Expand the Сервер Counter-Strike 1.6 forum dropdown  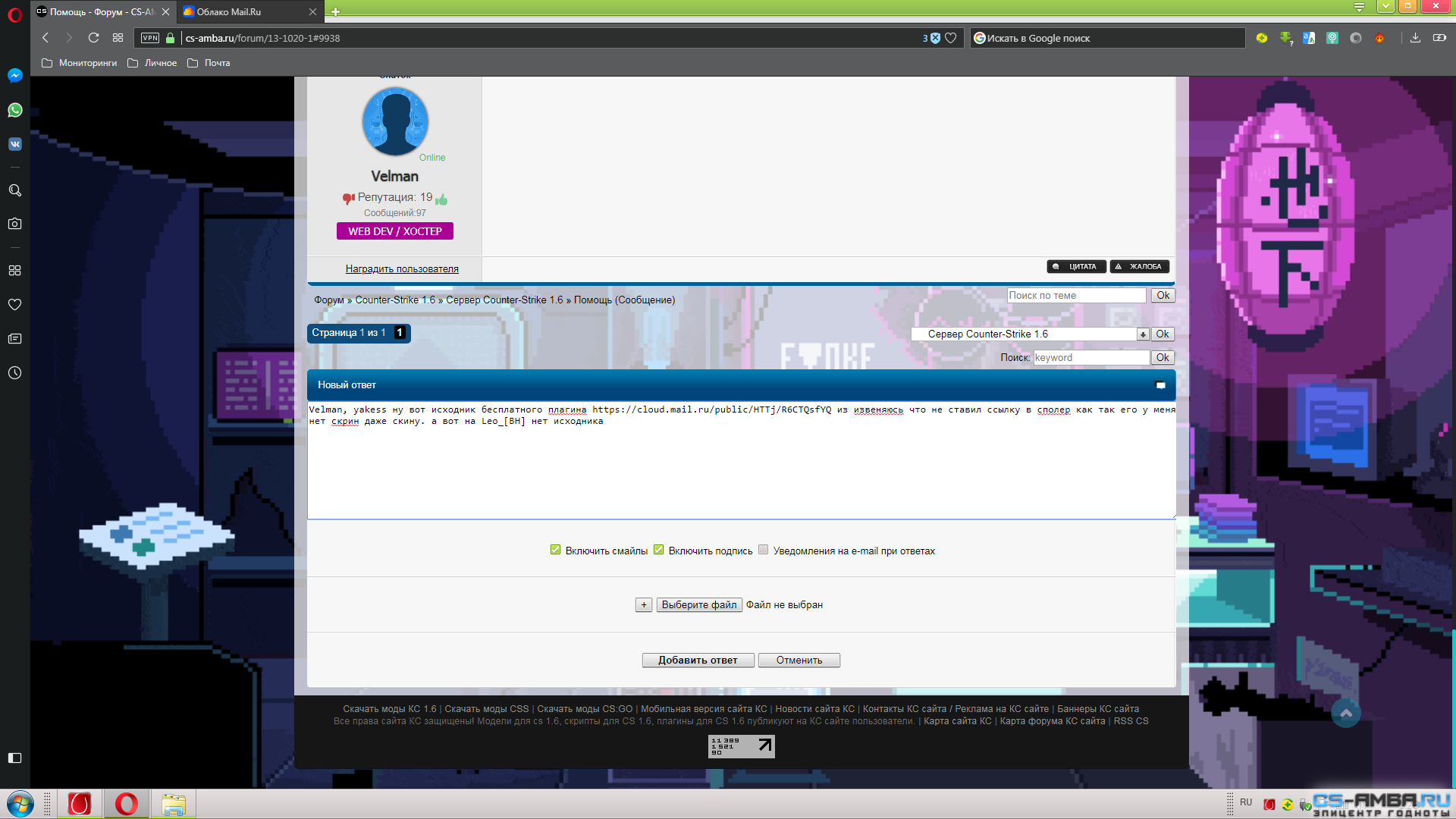(1143, 334)
